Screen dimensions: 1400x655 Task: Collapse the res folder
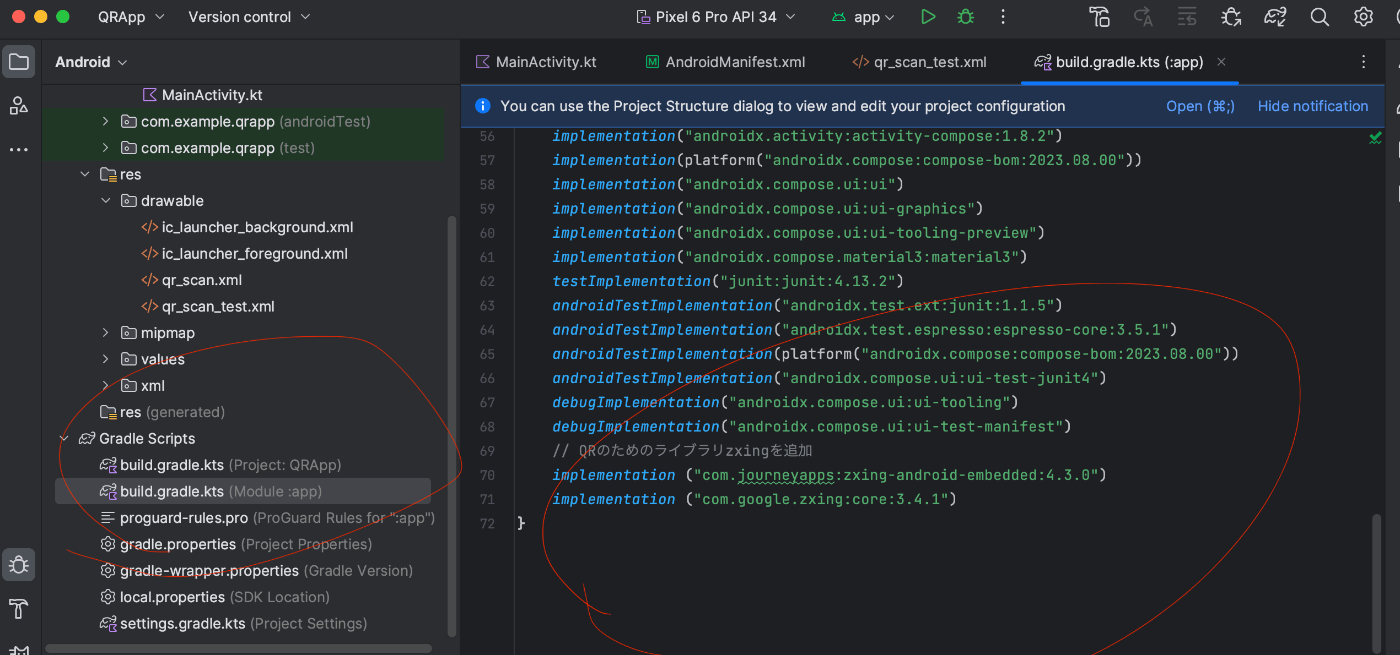tap(85, 174)
